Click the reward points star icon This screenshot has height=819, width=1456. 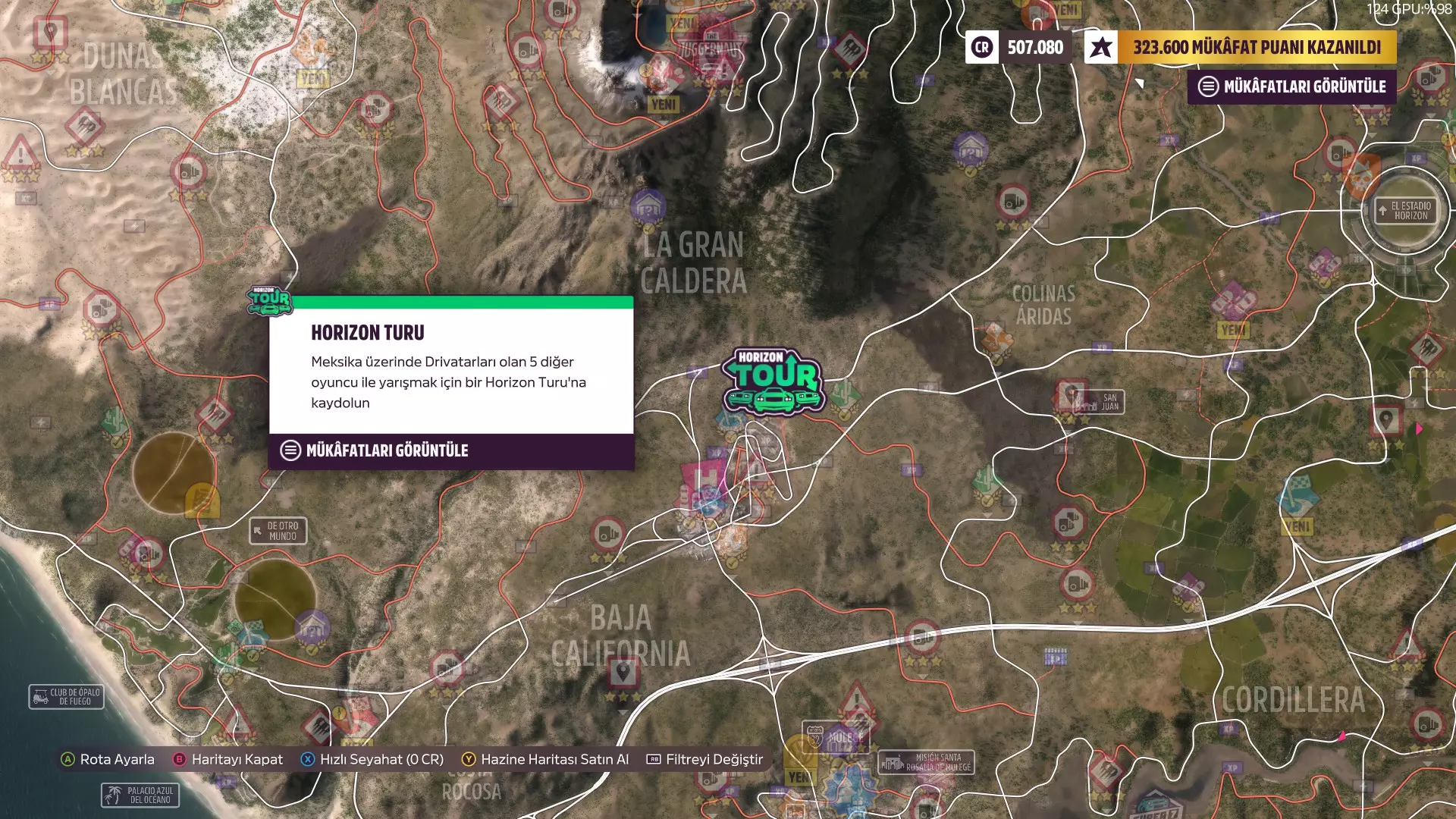[1100, 47]
